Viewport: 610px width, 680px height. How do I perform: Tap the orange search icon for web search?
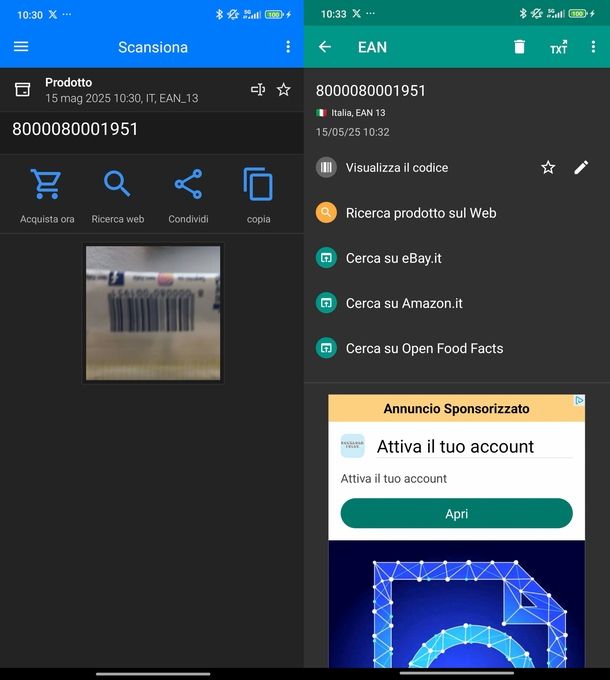point(326,212)
